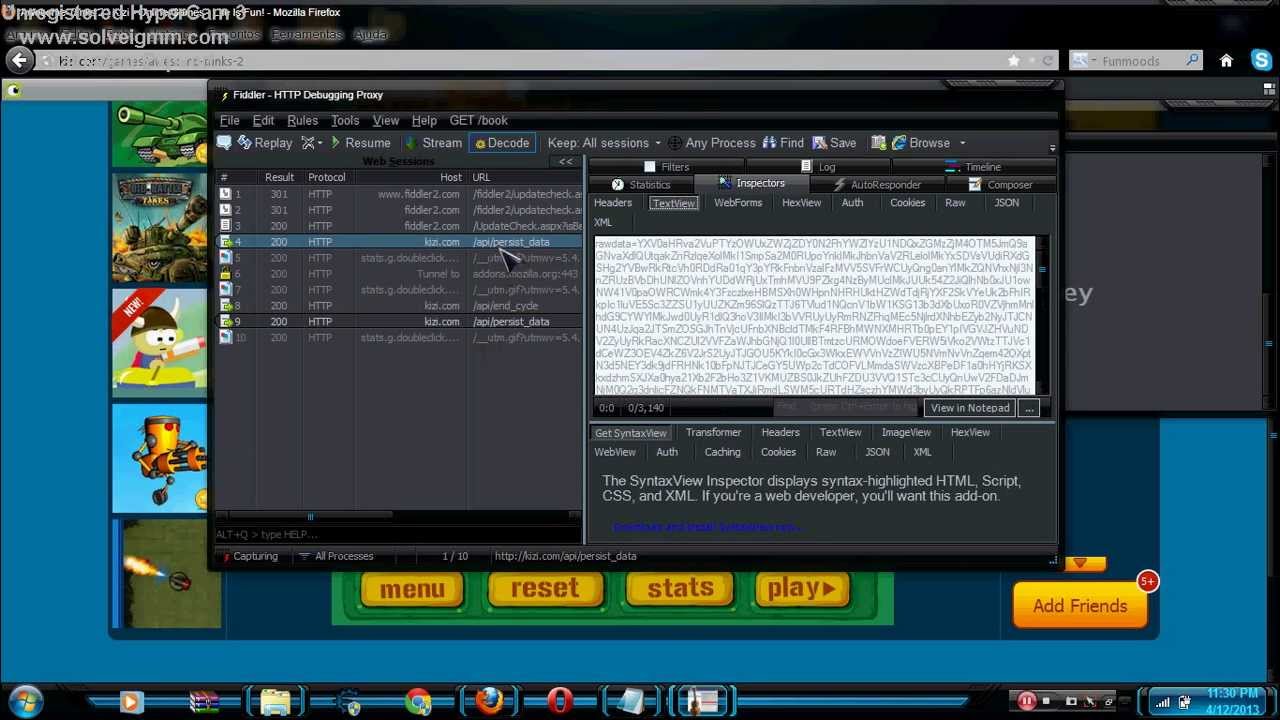Open the File menu in Fiddler
The height and width of the screenshot is (720, 1280).
coord(229,120)
